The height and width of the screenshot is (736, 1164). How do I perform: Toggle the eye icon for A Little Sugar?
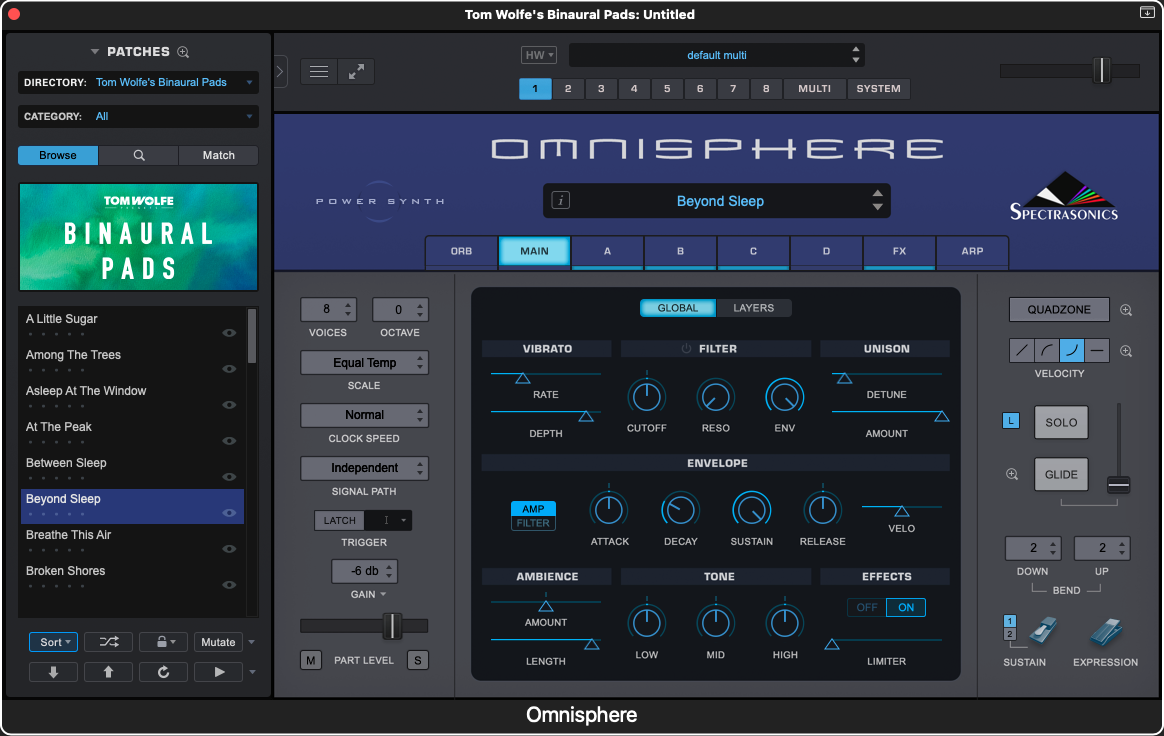(229, 333)
